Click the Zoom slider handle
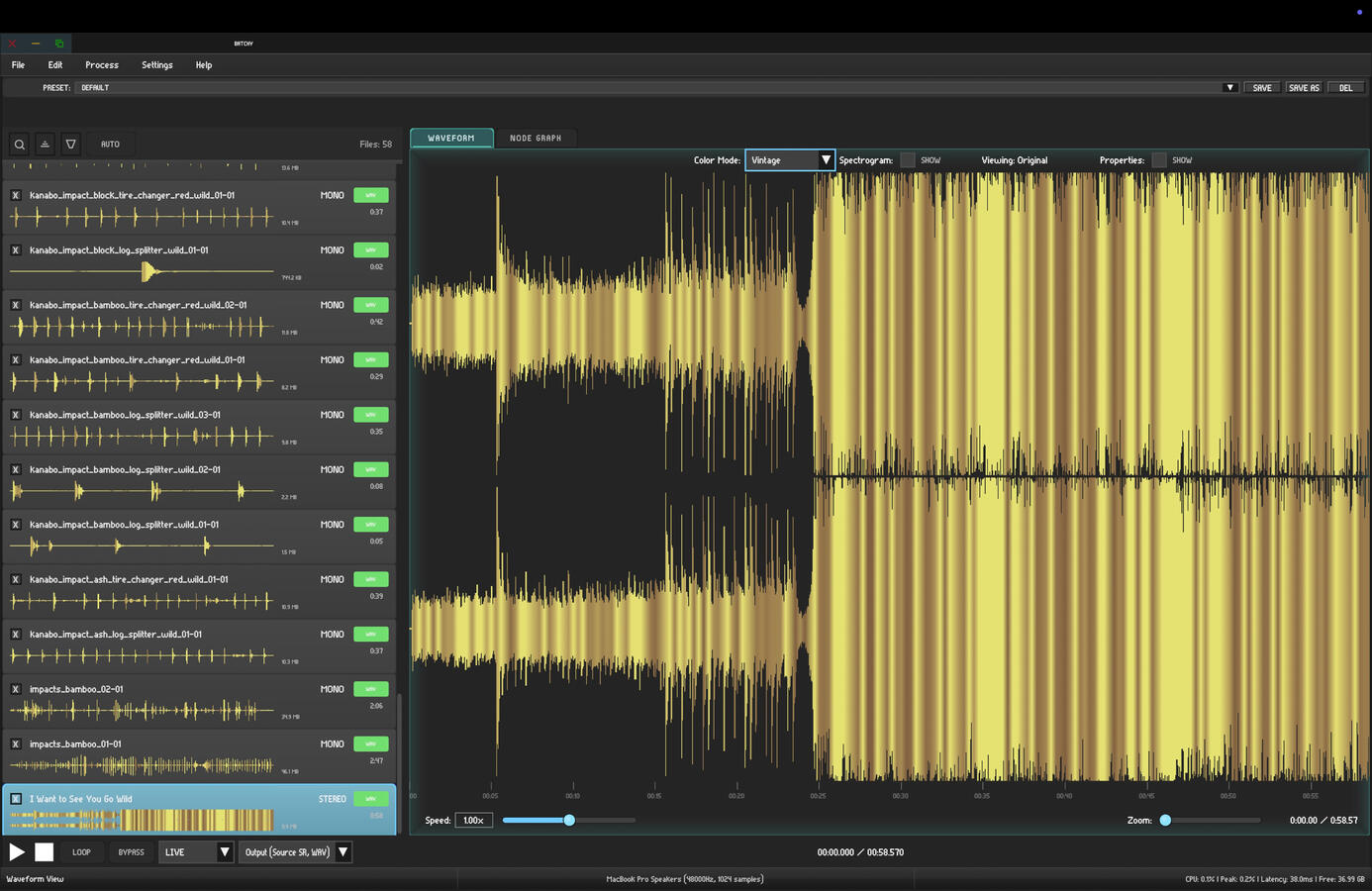This screenshot has width=1372, height=891. (x=1165, y=821)
